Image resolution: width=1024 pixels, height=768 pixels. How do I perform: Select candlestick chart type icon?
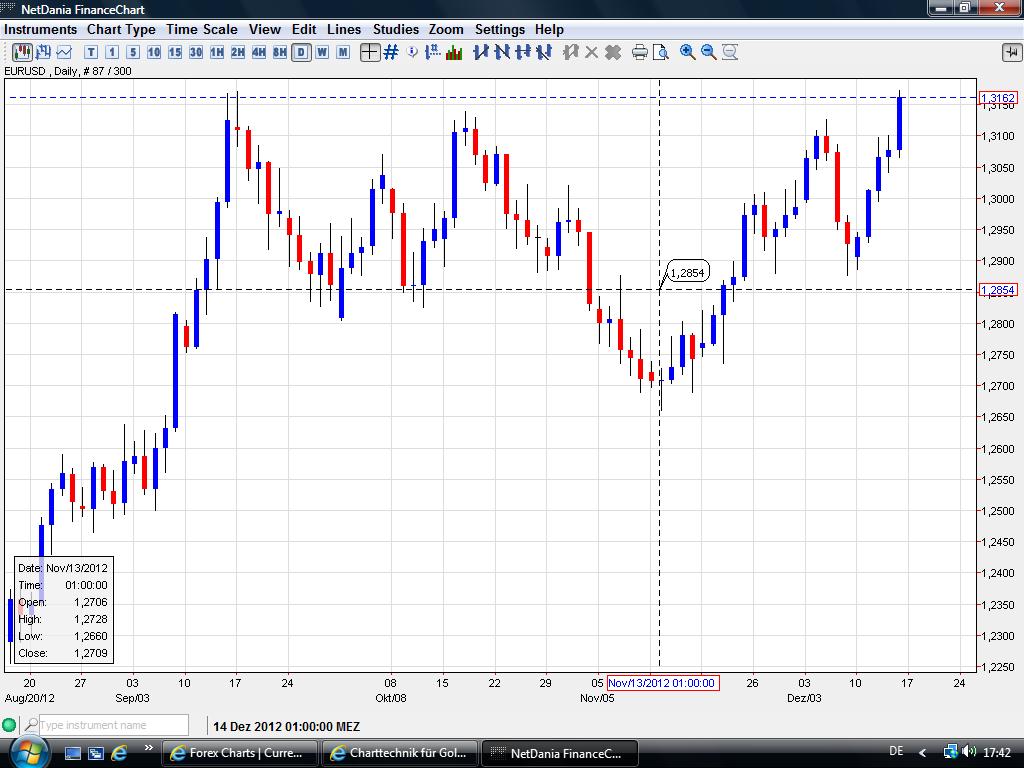22,52
